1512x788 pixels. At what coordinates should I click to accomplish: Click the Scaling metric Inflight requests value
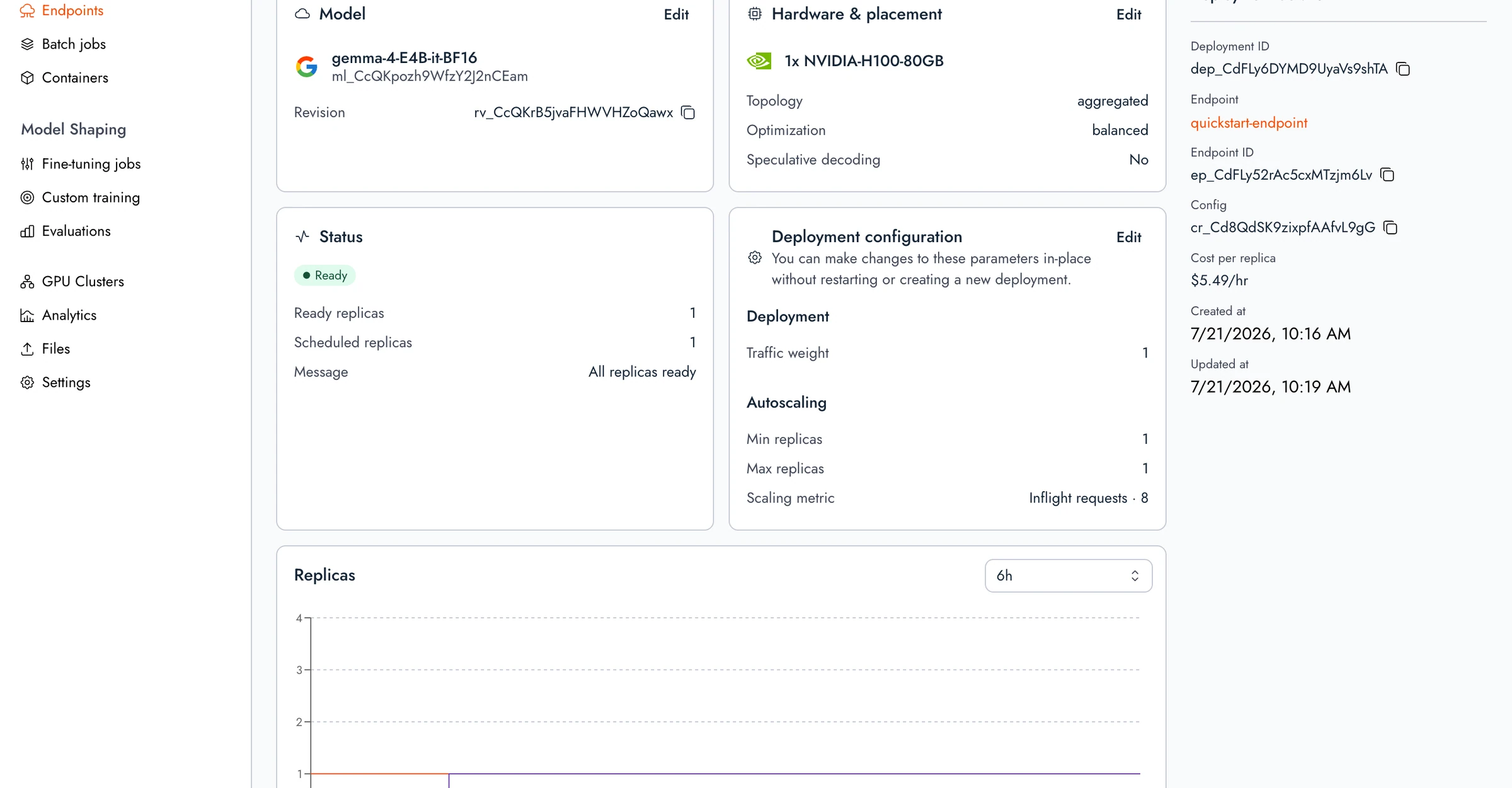pos(1089,498)
